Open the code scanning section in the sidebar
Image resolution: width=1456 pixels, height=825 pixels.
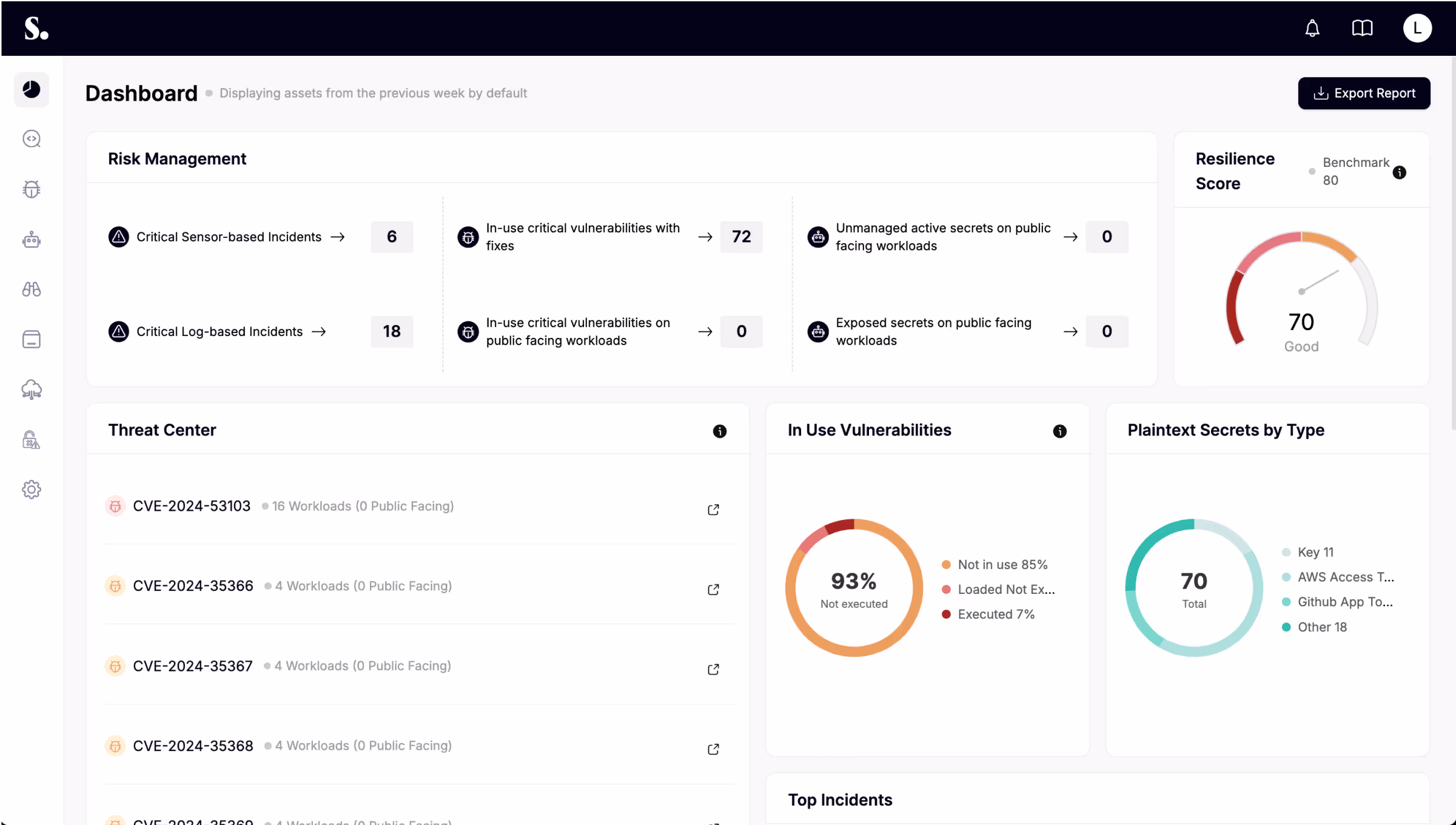(x=31, y=138)
